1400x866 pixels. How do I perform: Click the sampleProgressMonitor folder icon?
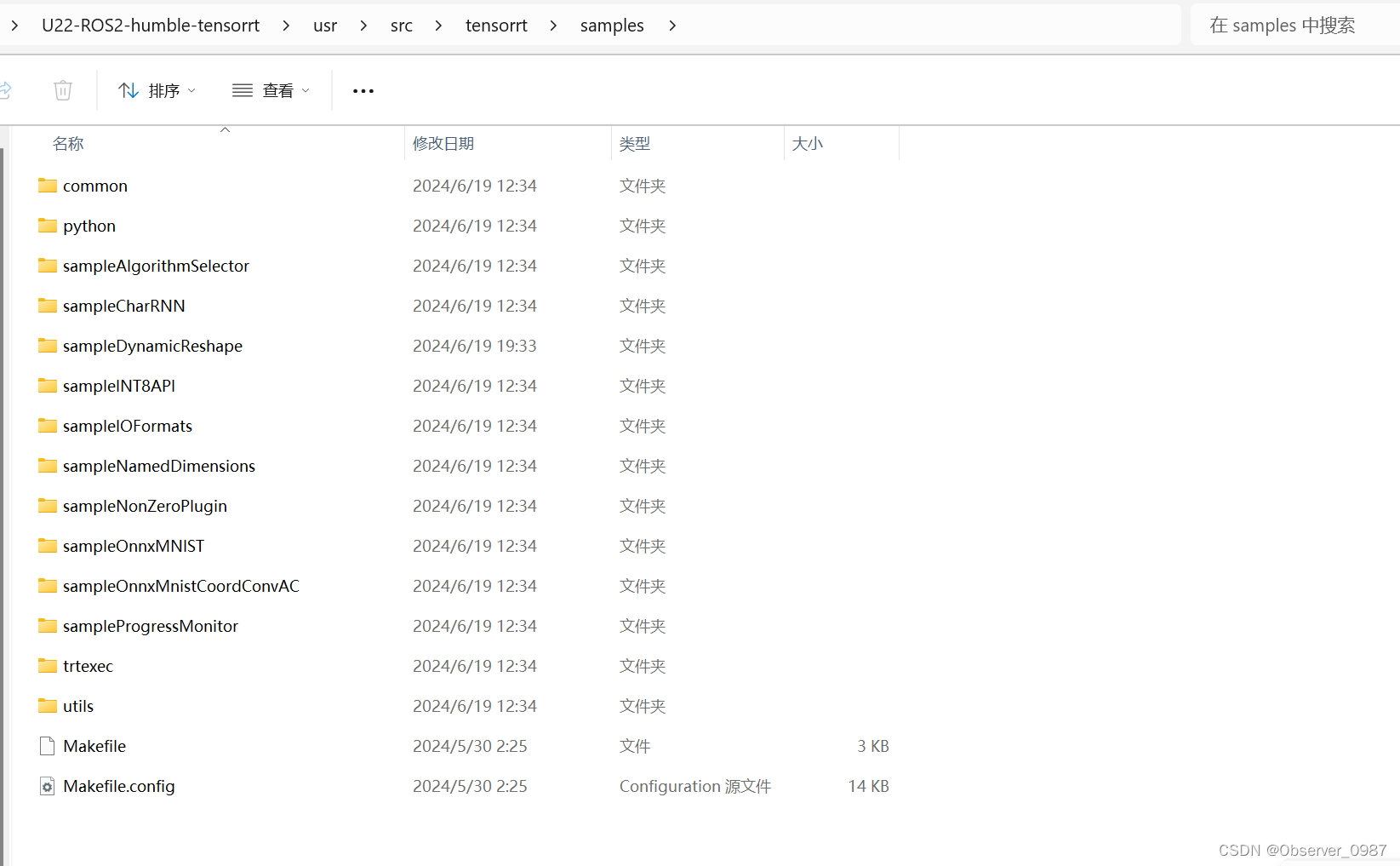(x=48, y=625)
